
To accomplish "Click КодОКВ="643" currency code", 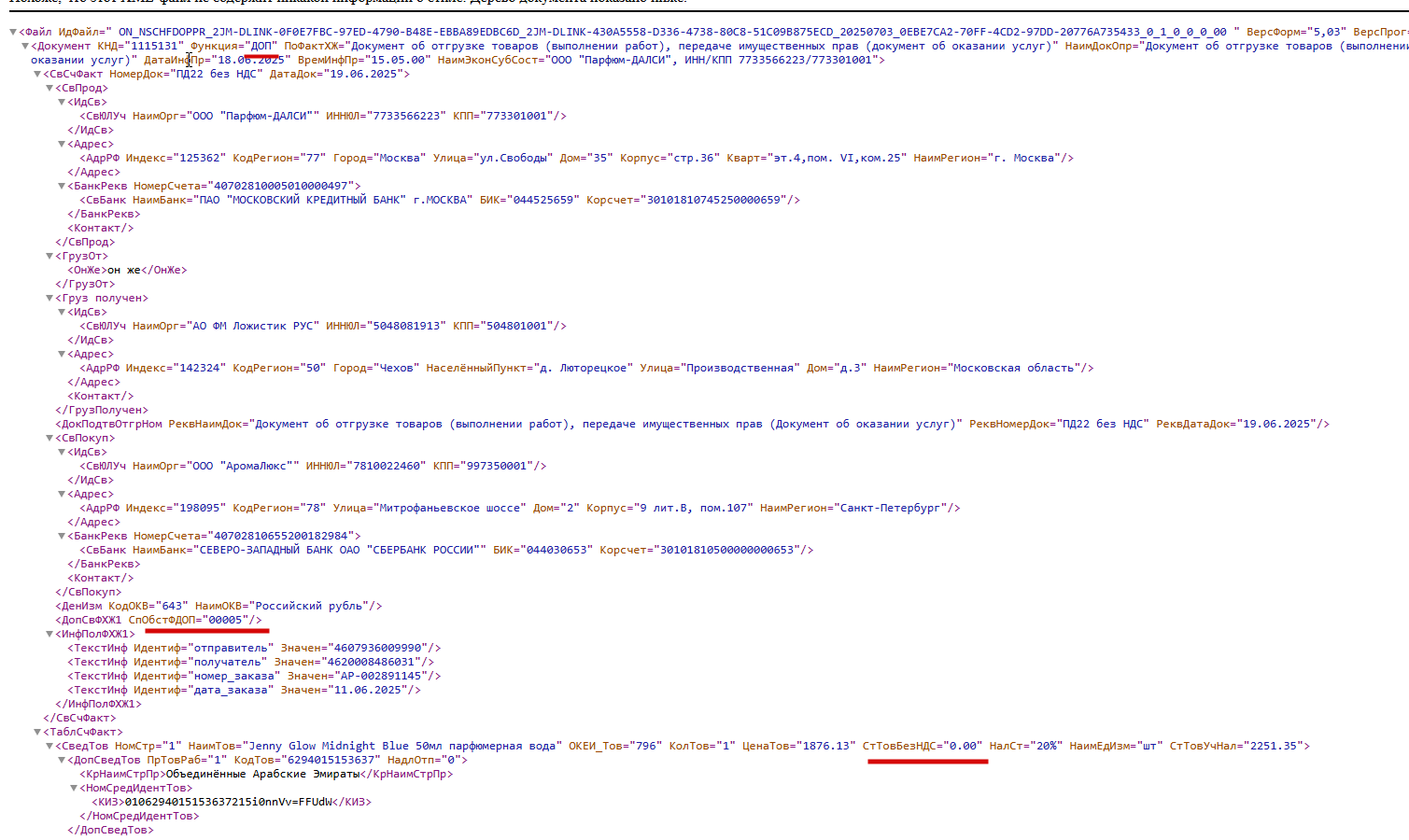I will [x=148, y=606].
